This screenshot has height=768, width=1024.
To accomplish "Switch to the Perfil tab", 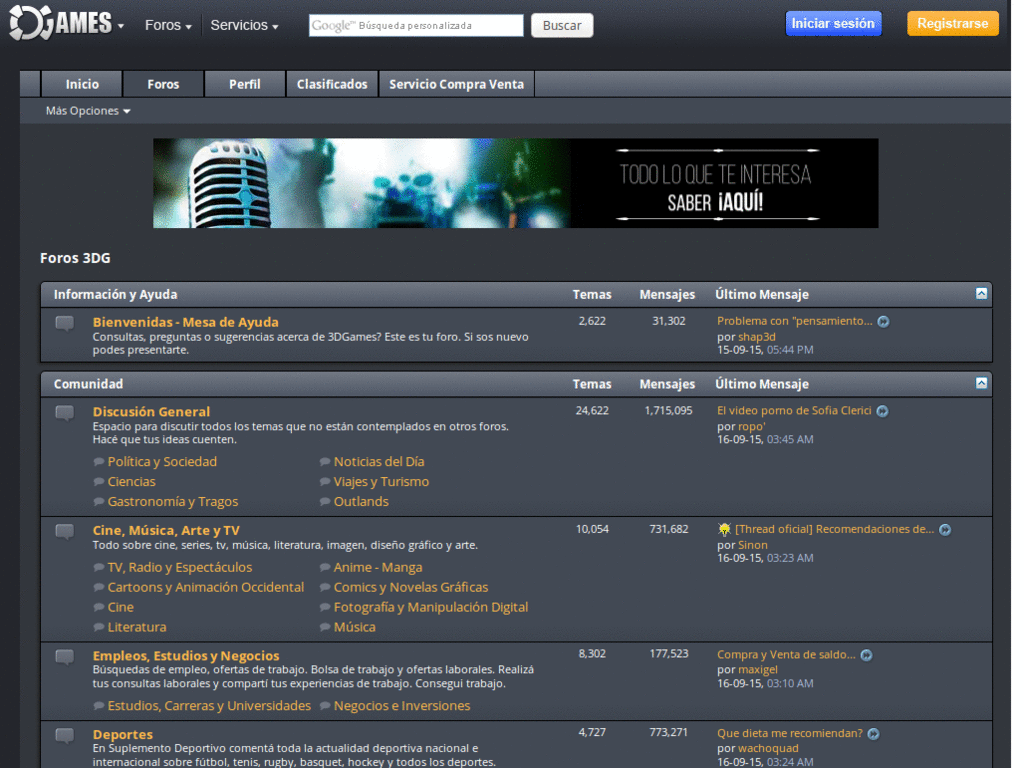I will (x=244, y=84).
